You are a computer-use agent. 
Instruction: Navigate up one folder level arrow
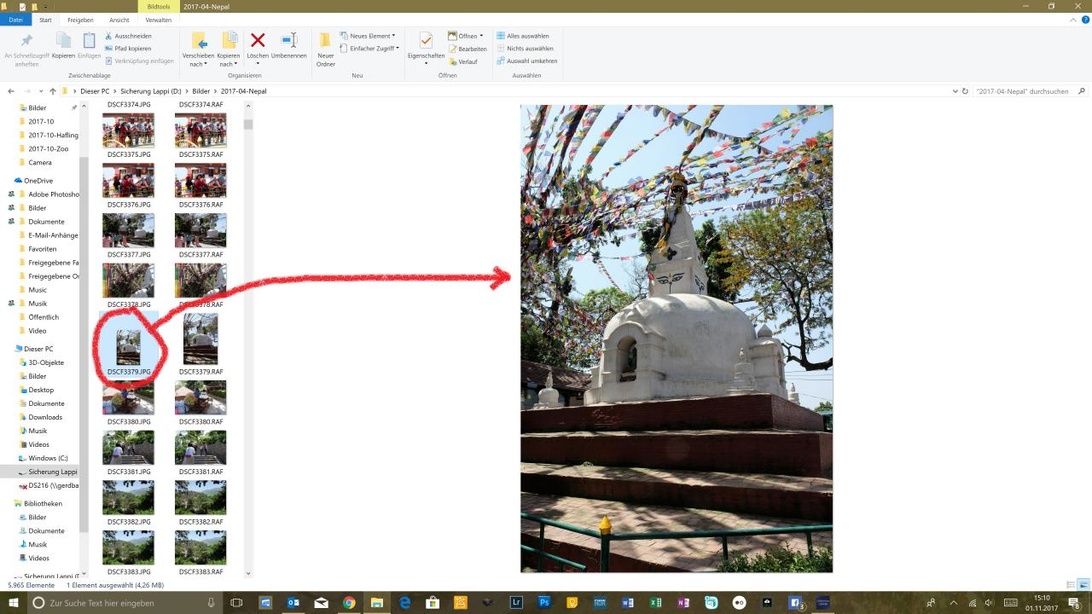coord(53,91)
